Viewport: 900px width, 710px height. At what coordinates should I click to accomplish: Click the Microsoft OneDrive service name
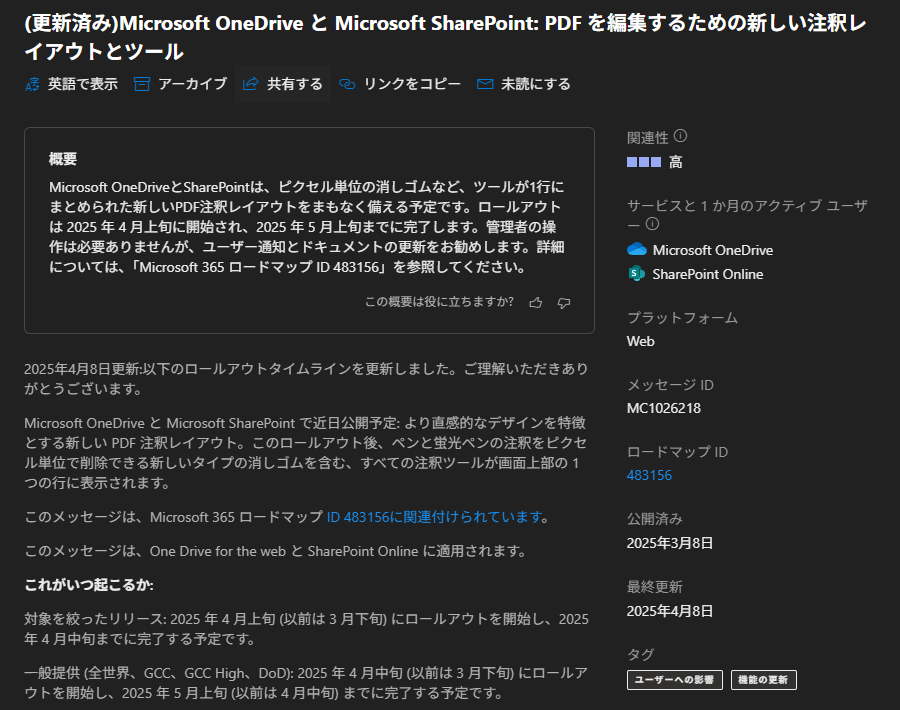pos(712,250)
